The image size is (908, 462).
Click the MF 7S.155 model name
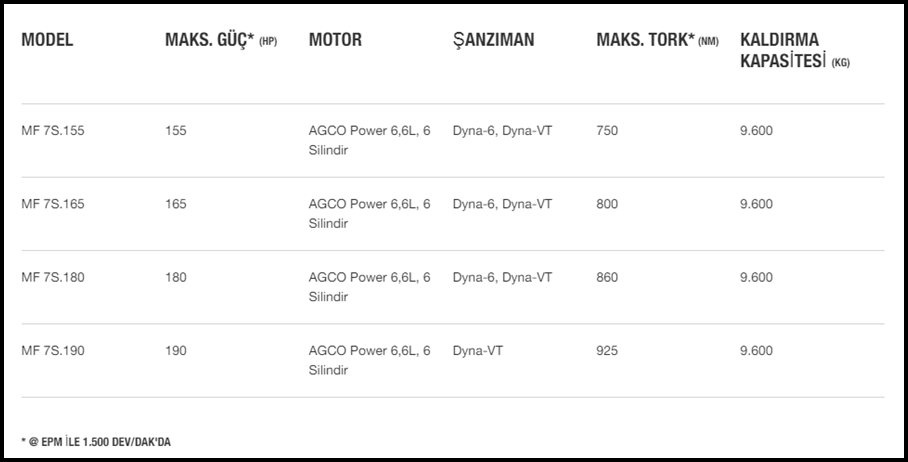[x=53, y=131]
